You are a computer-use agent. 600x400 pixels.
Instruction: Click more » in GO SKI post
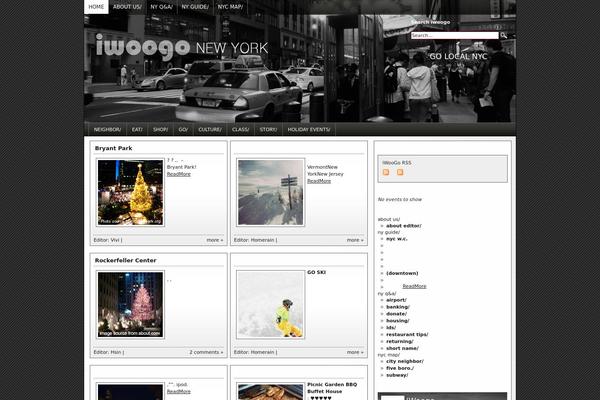(x=355, y=352)
